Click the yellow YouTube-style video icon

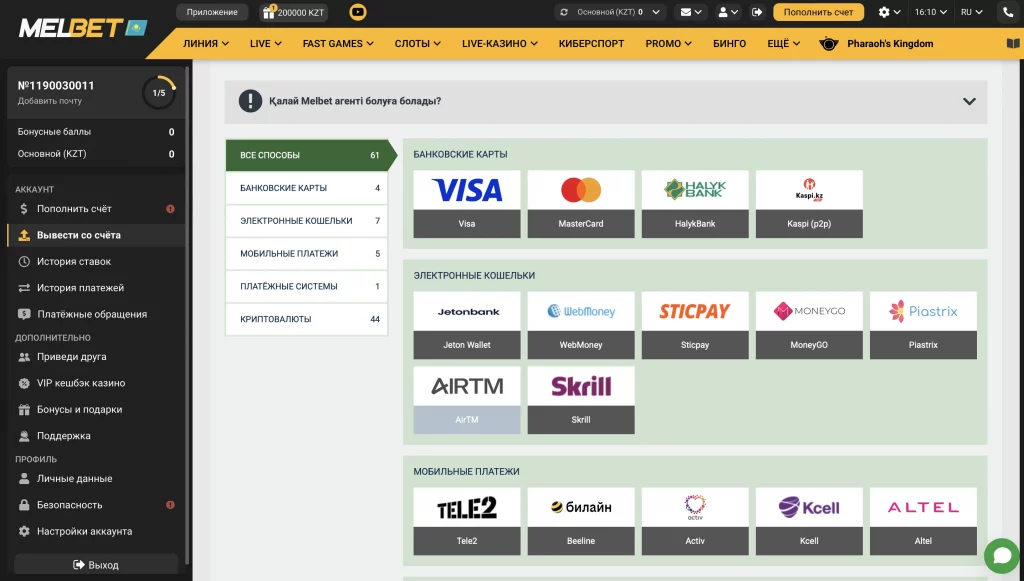pyautogui.click(x=358, y=12)
